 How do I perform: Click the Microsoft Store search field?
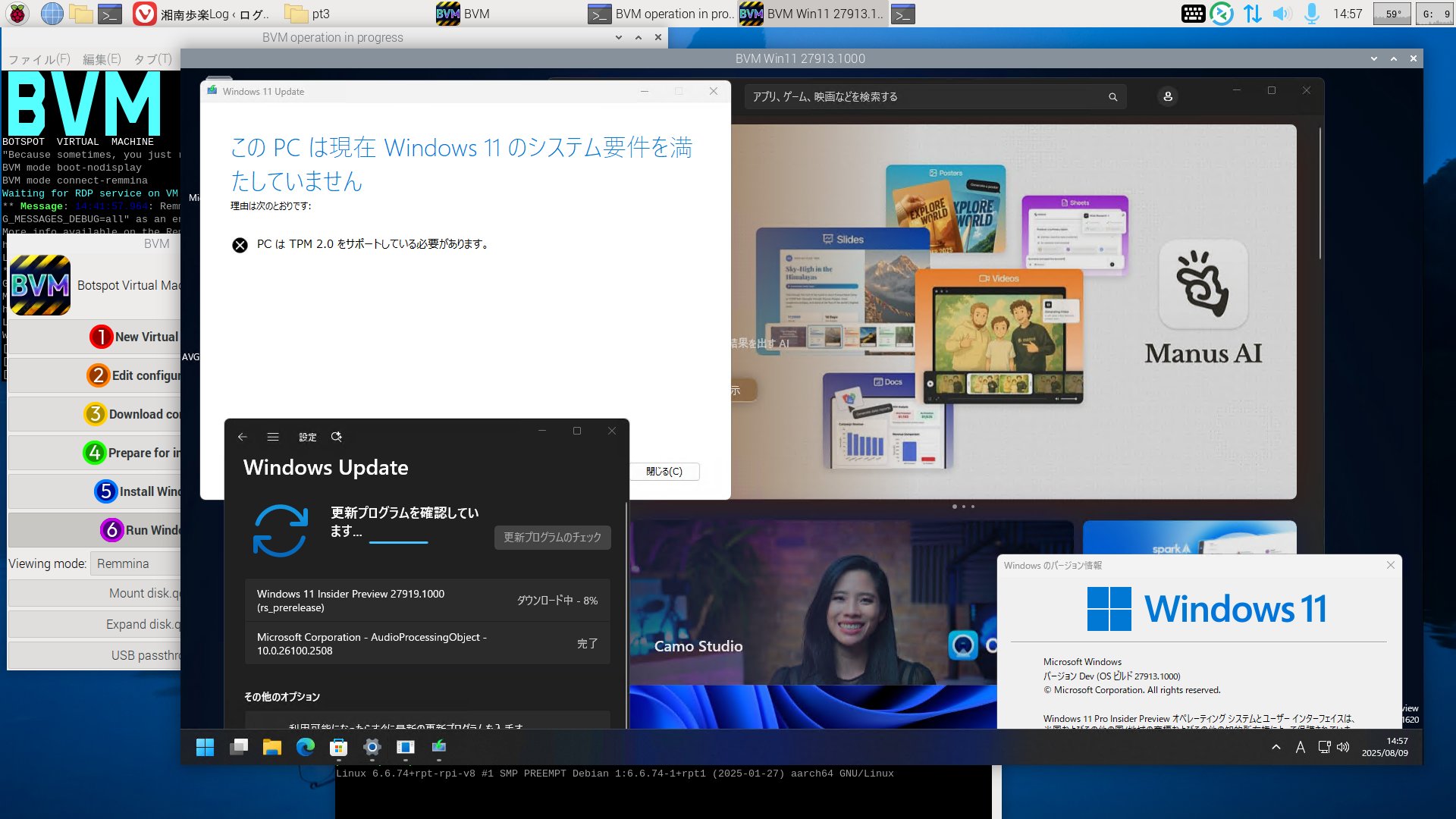(x=934, y=97)
